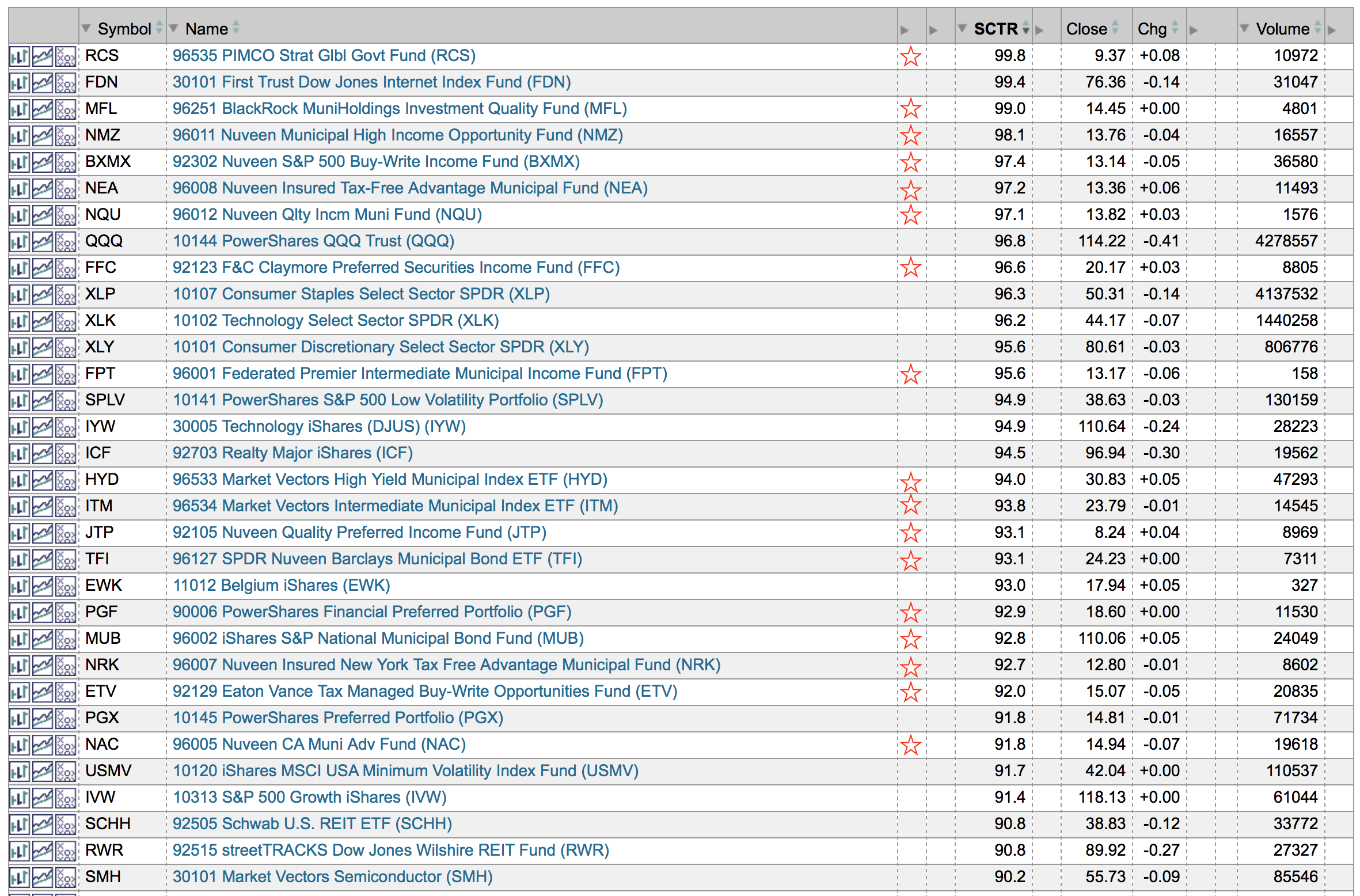Image resolution: width=1360 pixels, height=896 pixels.
Task: Select SCTR value 96.8 in QQQ row
Action: click(x=1010, y=241)
